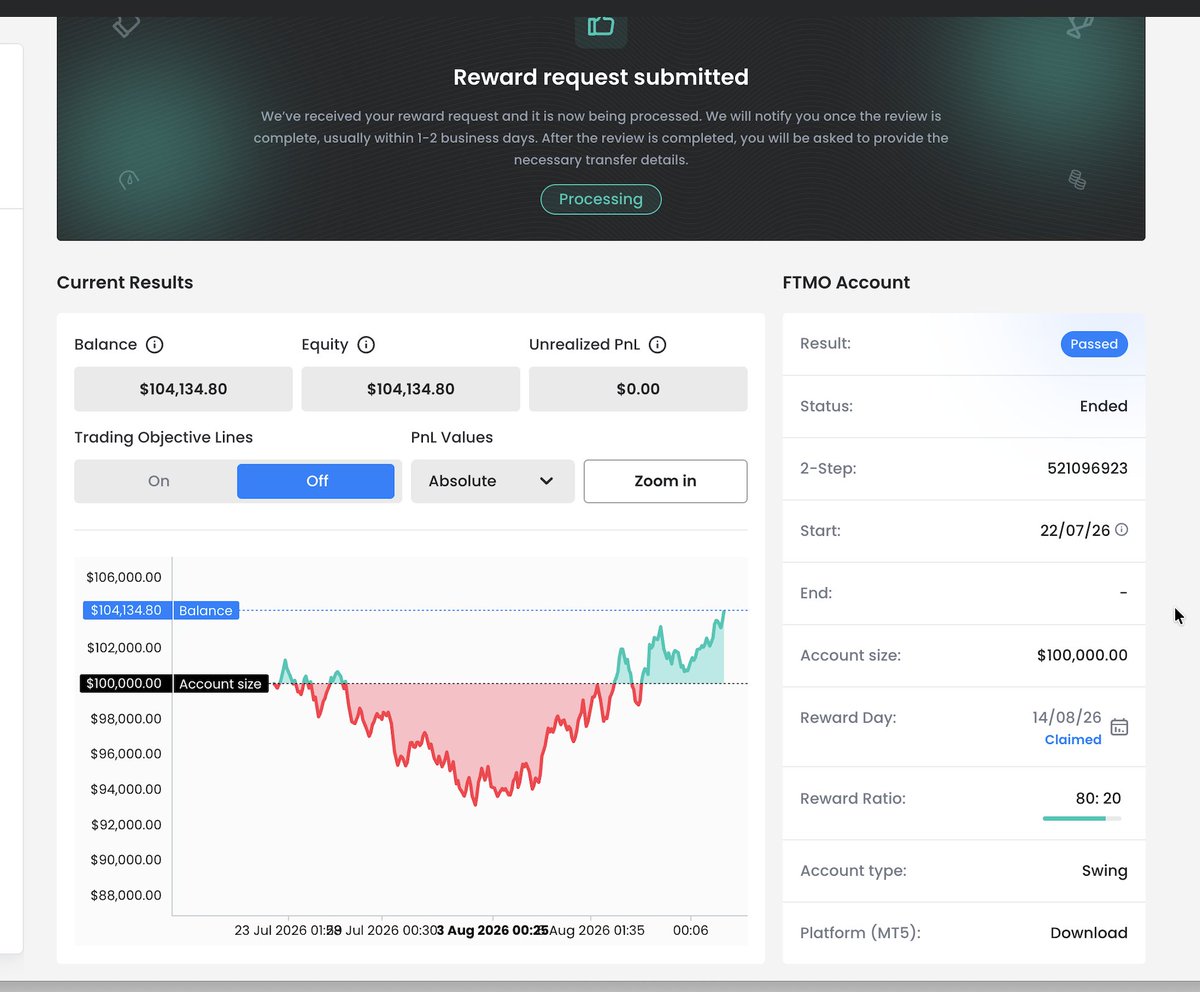This screenshot has width=1200, height=992.
Task: Open the PnL Values Absolute dropdown
Action: tap(492, 481)
